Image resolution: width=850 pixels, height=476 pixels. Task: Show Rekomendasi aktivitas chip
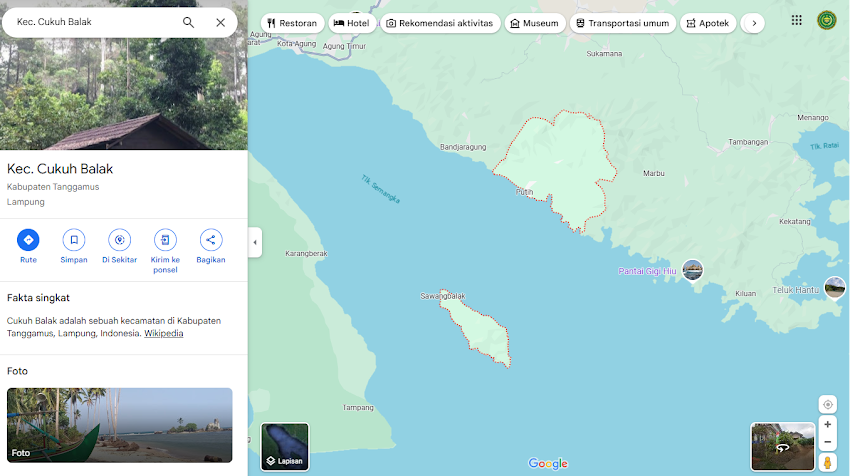[x=440, y=23]
